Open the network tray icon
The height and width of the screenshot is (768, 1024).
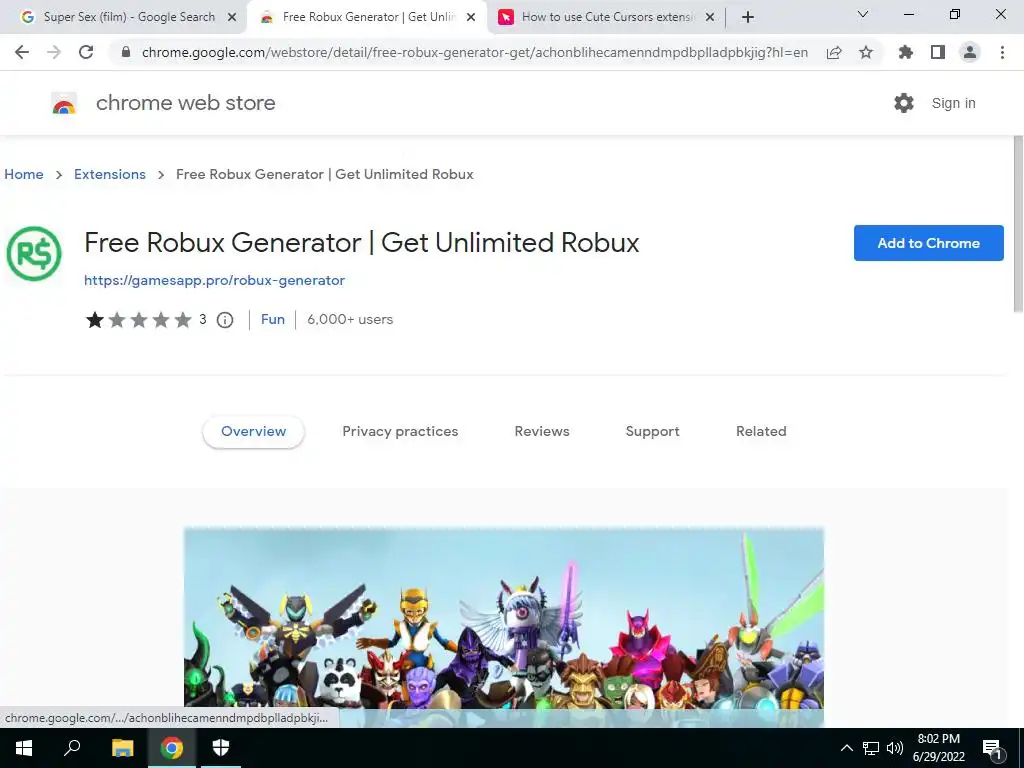[871, 748]
